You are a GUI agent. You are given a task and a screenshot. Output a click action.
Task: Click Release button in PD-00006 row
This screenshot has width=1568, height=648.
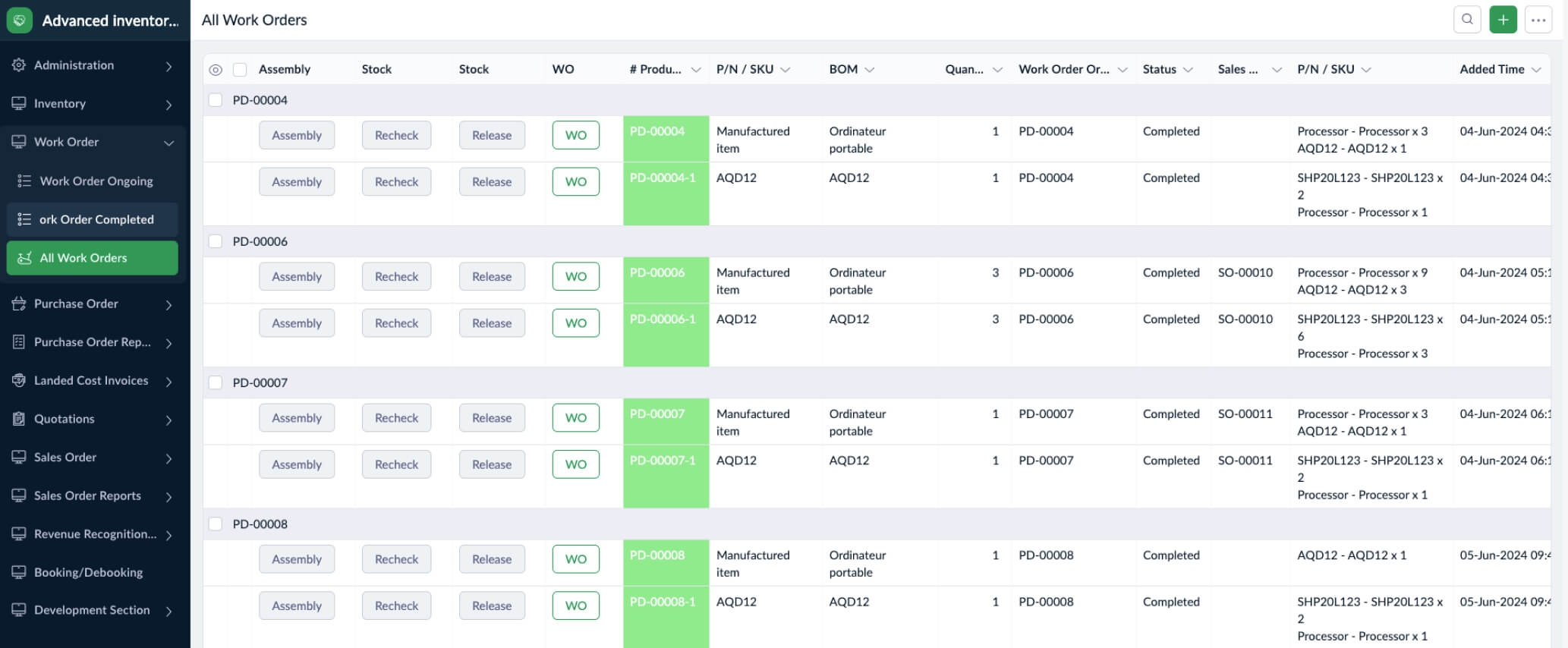492,277
